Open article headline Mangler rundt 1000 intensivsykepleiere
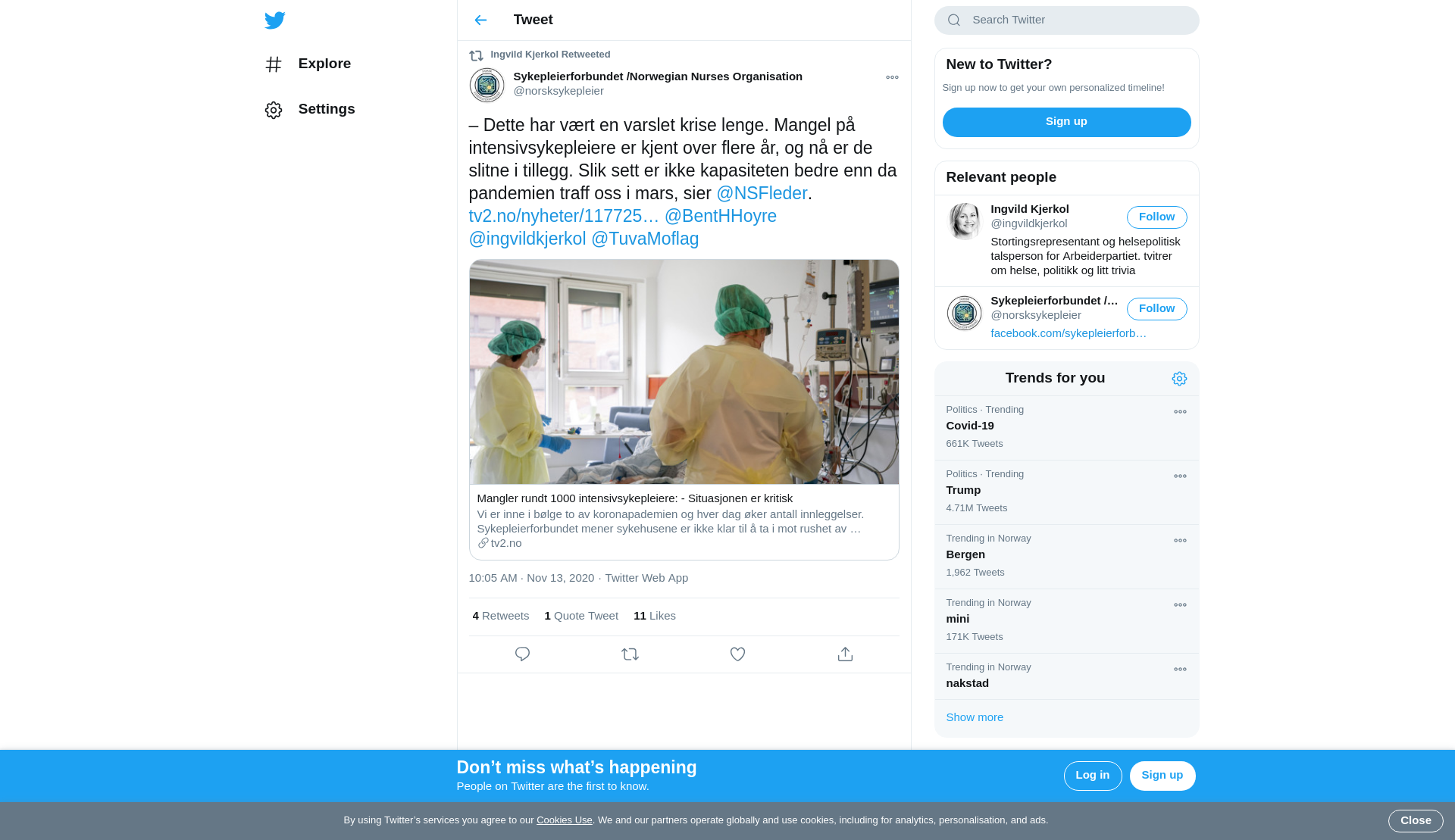Viewport: 1455px width, 840px height. click(634, 498)
